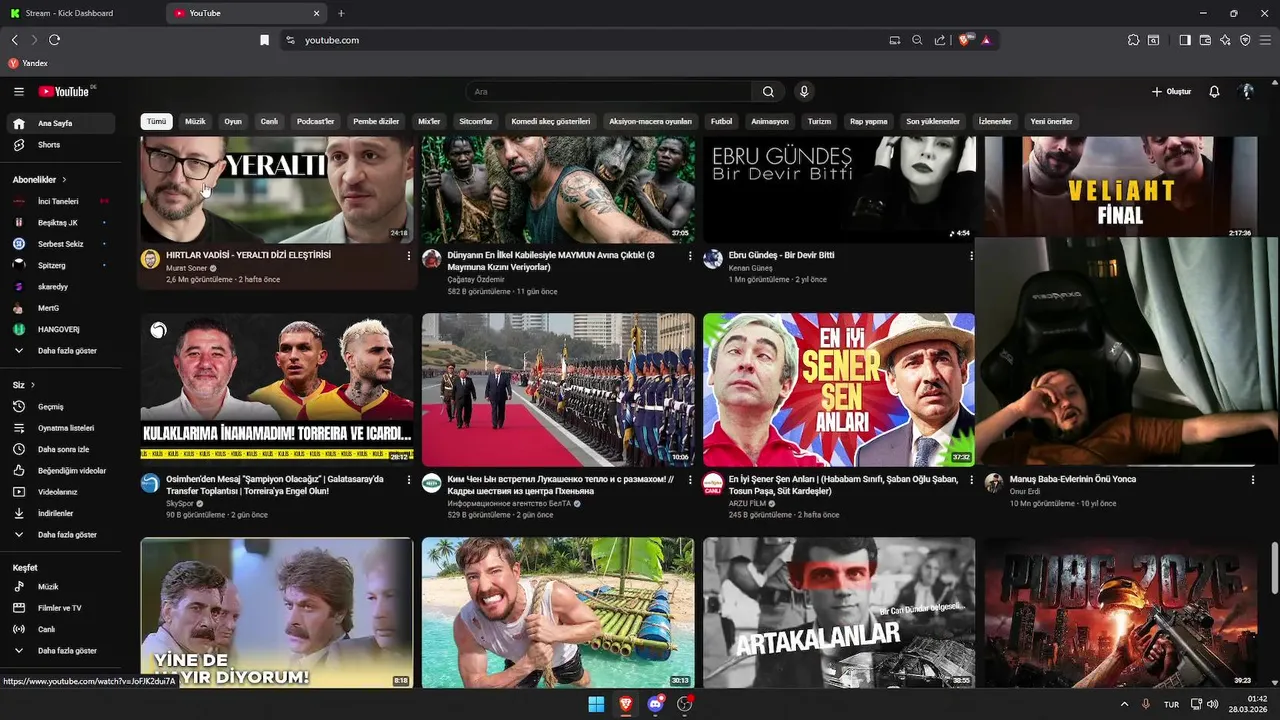This screenshot has height=720, width=1280.
Task: Open Windows Start menu
Action: pos(596,704)
